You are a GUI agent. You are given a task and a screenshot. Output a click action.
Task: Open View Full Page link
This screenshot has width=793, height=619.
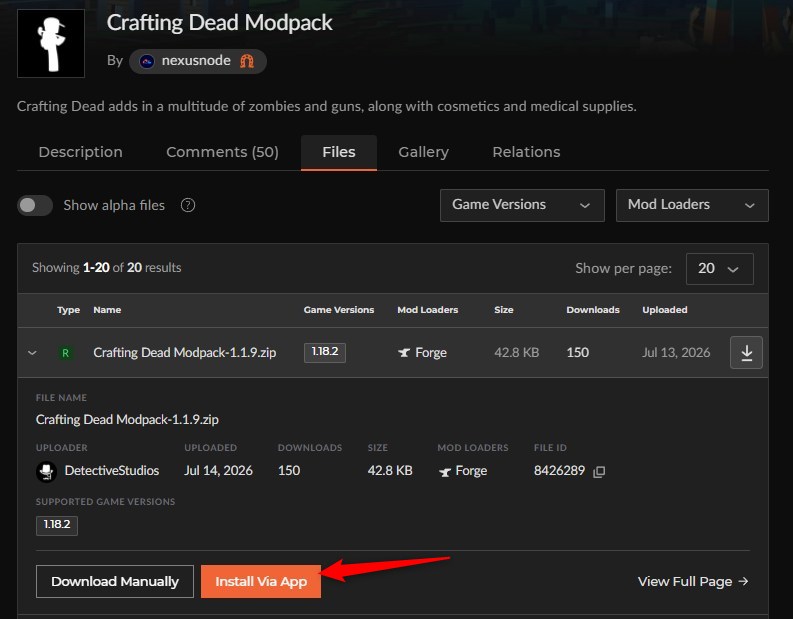tap(693, 582)
